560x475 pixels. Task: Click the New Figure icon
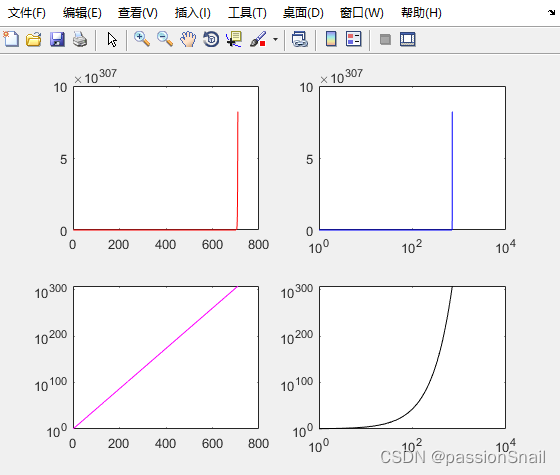tap(11, 39)
